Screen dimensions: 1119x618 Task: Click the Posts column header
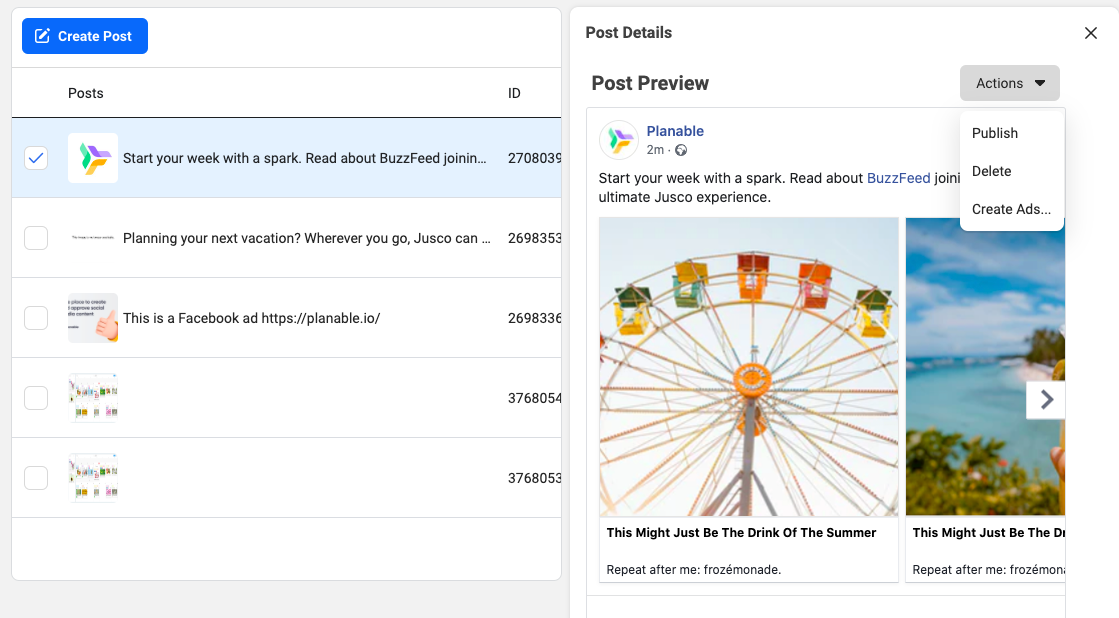point(86,93)
